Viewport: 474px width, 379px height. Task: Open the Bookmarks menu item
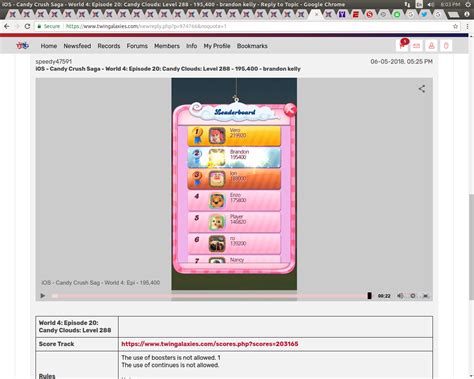252,46
